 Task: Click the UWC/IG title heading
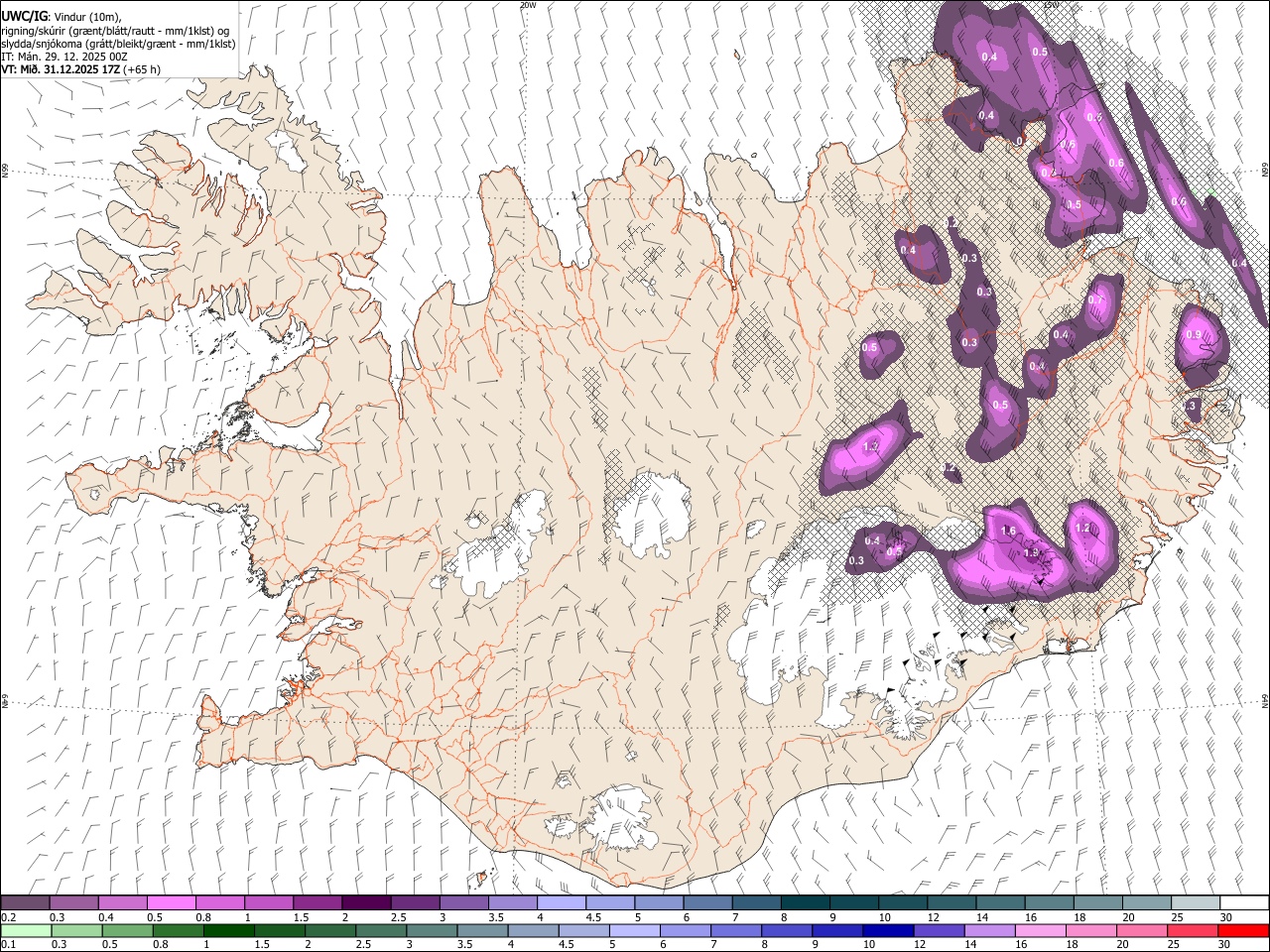coord(24,16)
